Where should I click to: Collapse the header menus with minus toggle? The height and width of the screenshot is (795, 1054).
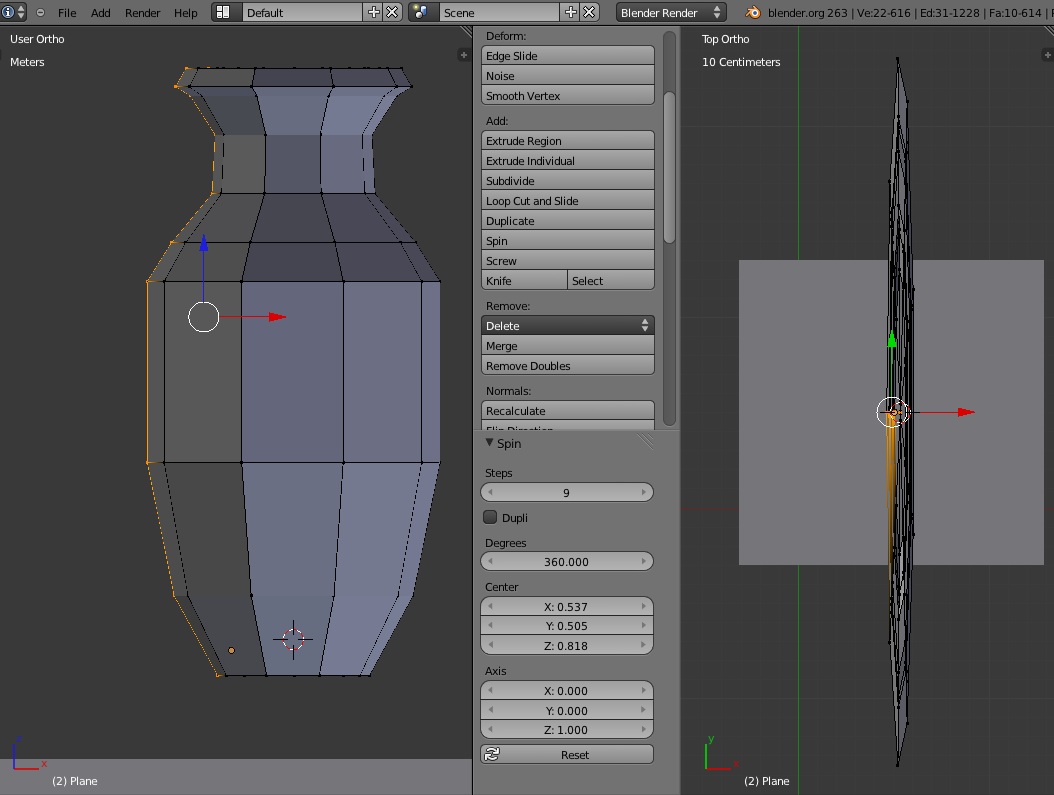click(40, 13)
